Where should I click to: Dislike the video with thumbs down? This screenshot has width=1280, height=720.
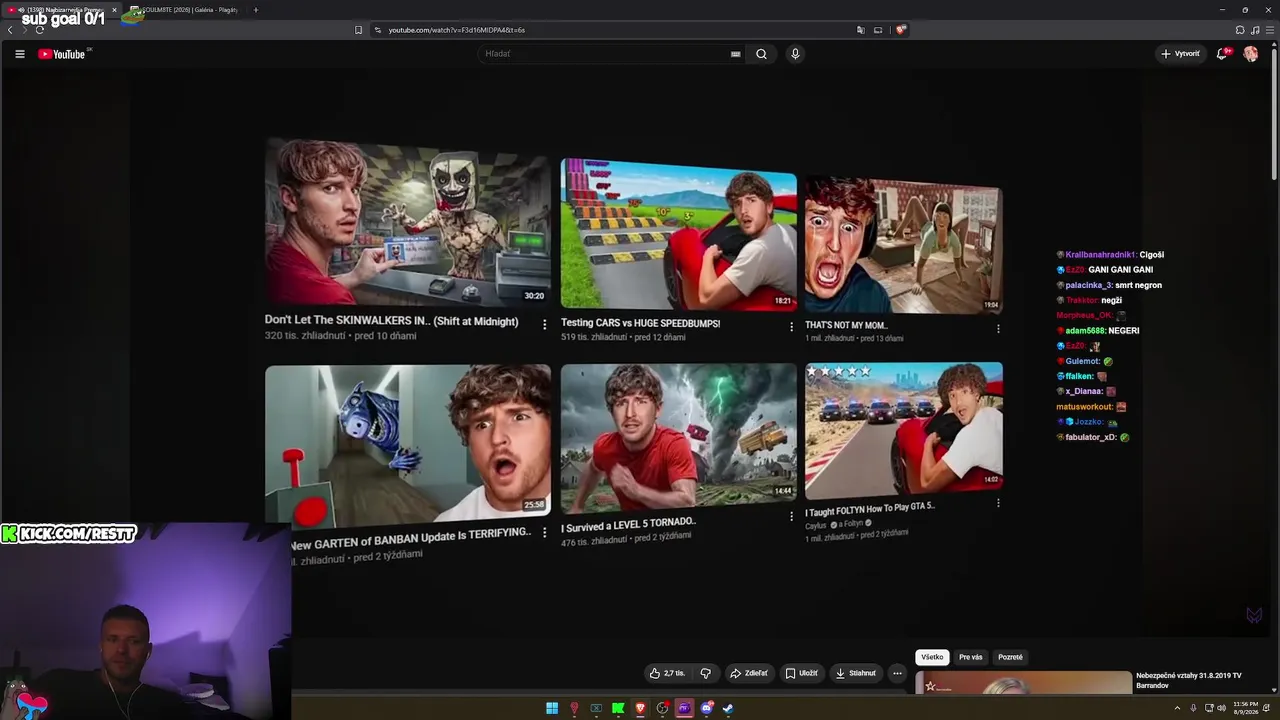point(705,673)
